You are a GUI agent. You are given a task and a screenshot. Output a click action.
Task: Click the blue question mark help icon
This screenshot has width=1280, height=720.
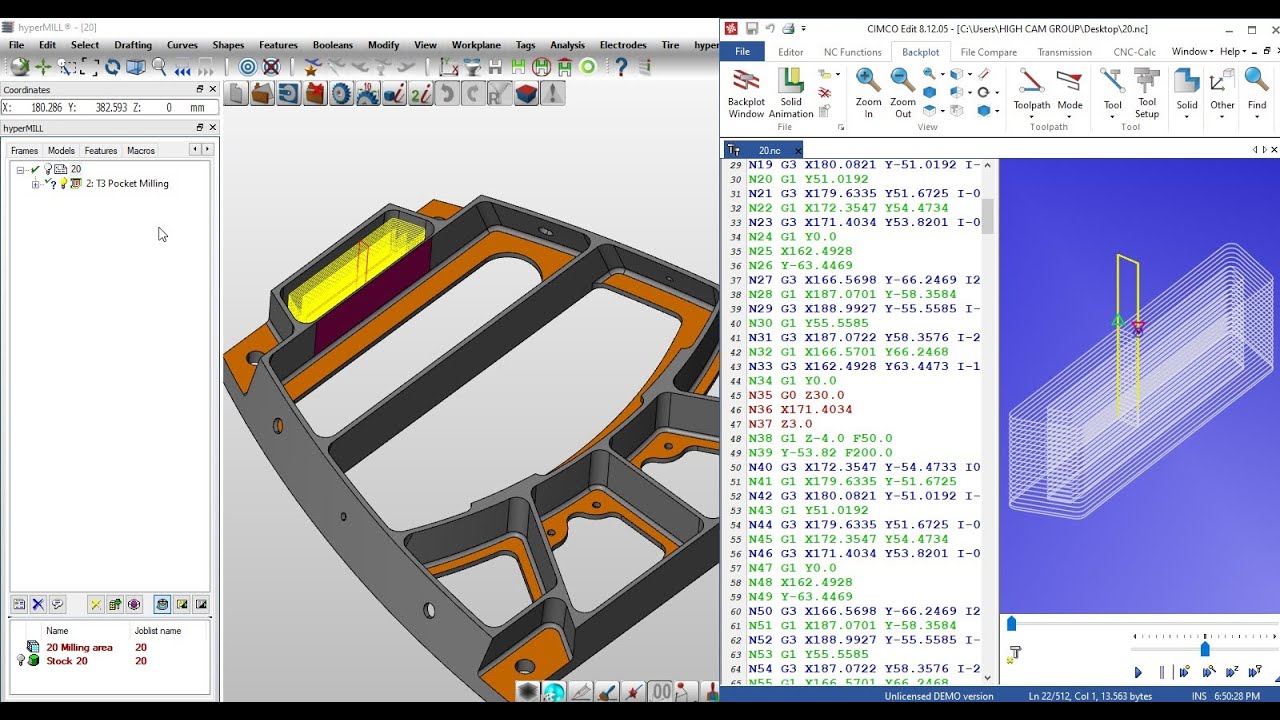coord(621,67)
